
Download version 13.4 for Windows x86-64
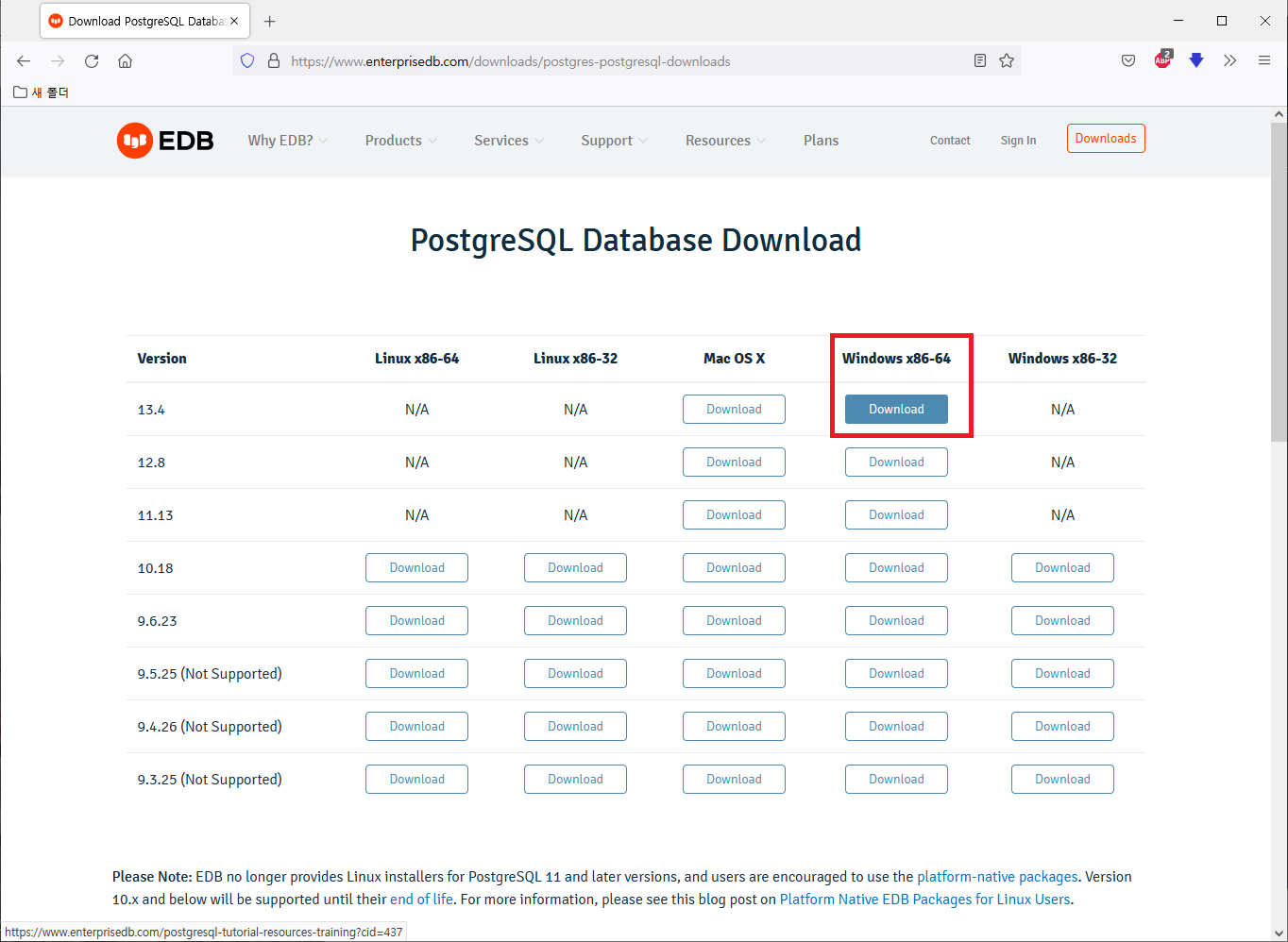(896, 410)
